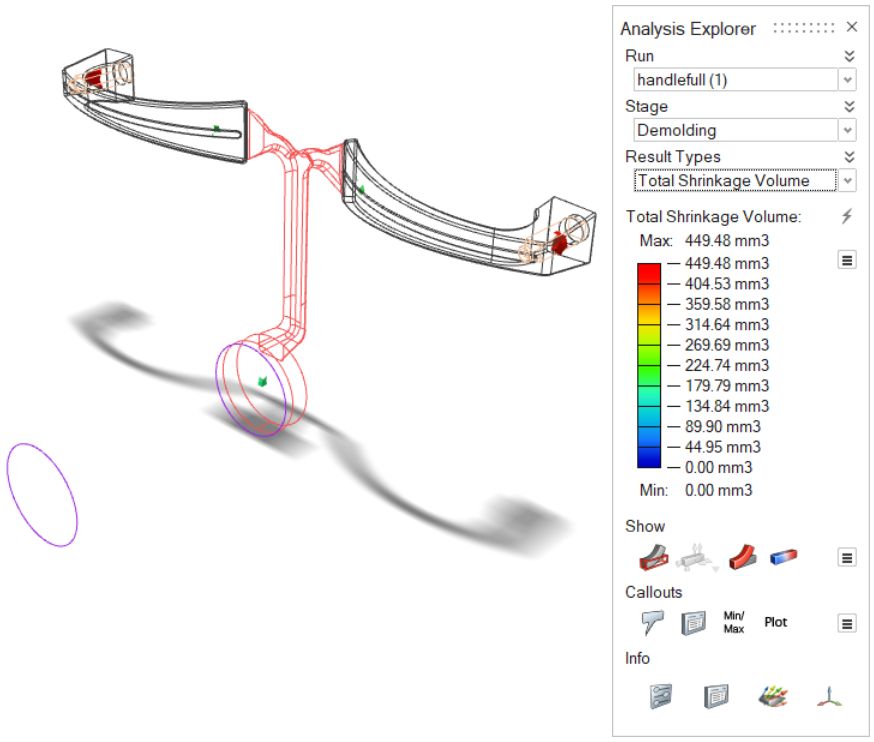874x742 pixels.
Task: Click the Min value 0.00 mm3
Action: point(718,491)
